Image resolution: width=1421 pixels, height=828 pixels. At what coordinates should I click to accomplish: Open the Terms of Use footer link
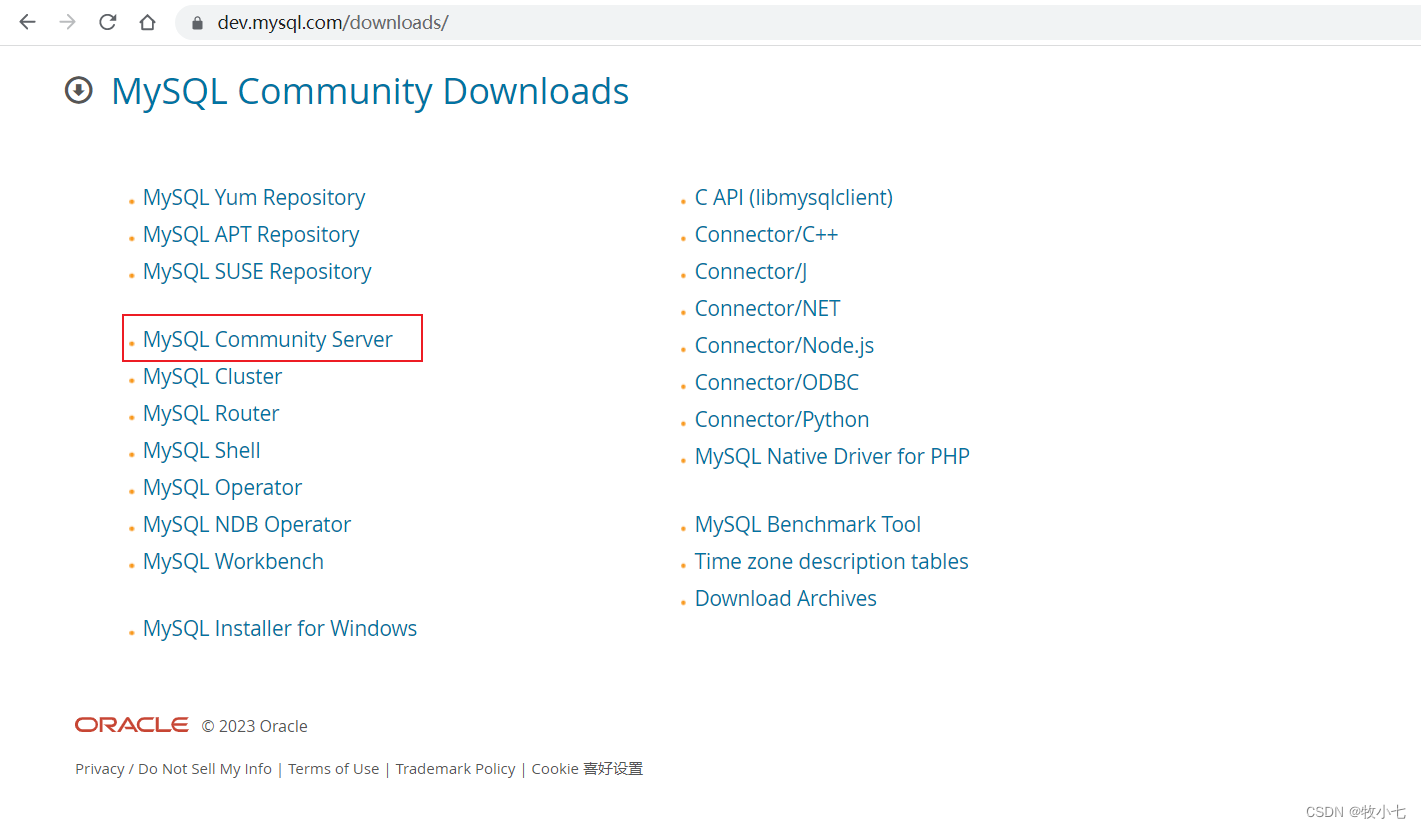334,769
